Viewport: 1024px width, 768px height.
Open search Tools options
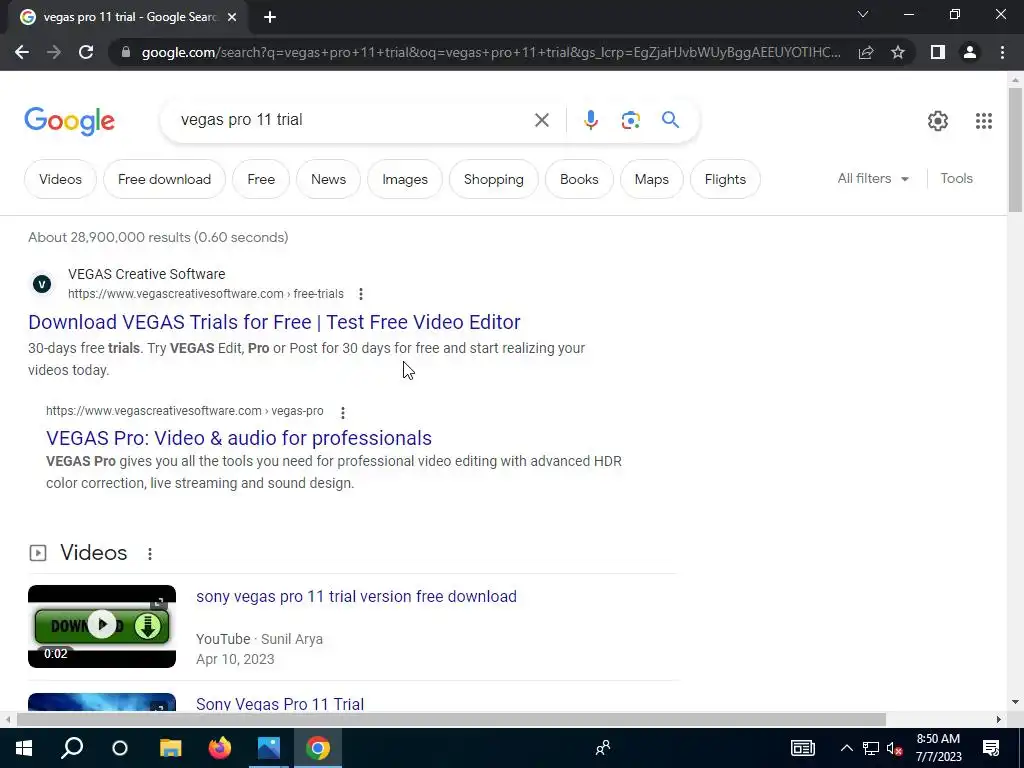tap(956, 178)
